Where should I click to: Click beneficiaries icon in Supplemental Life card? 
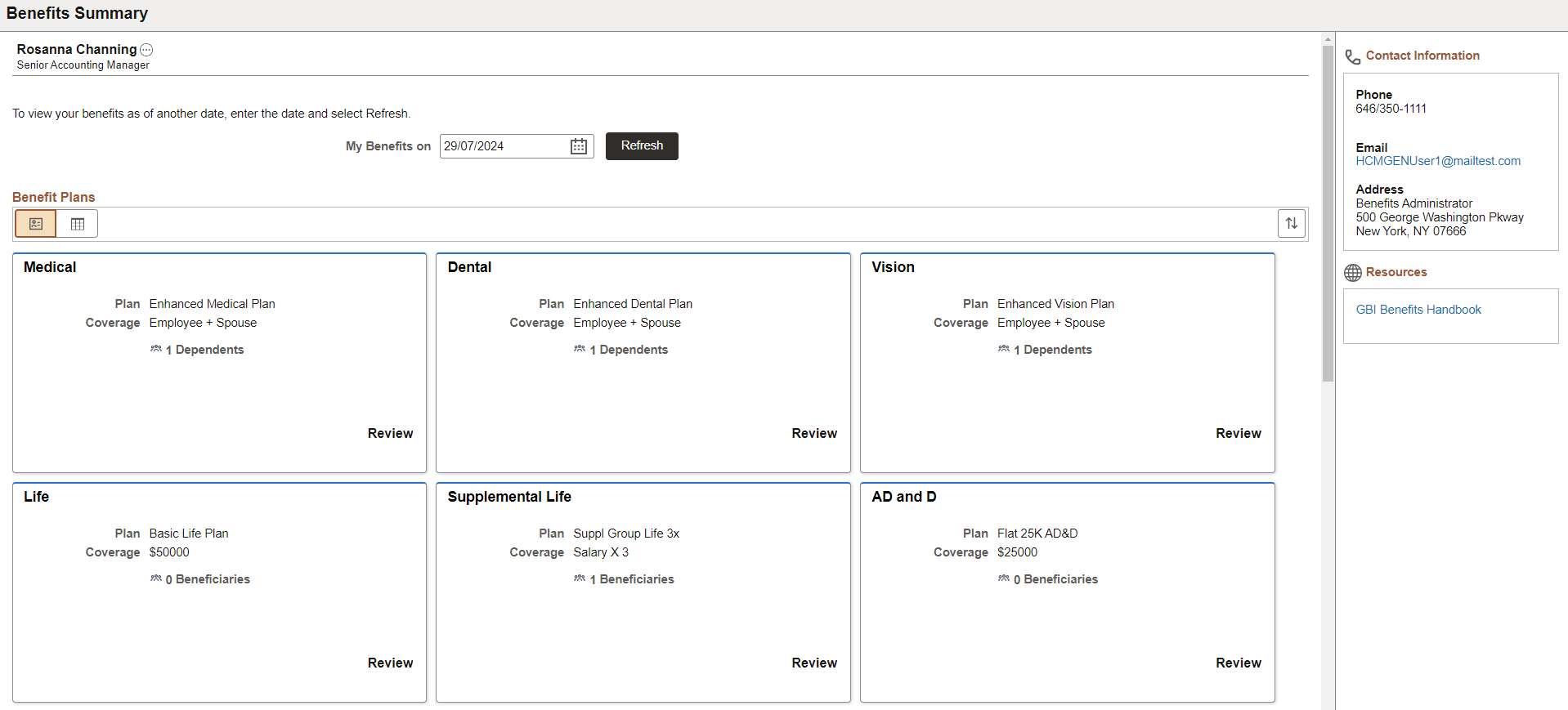point(580,578)
